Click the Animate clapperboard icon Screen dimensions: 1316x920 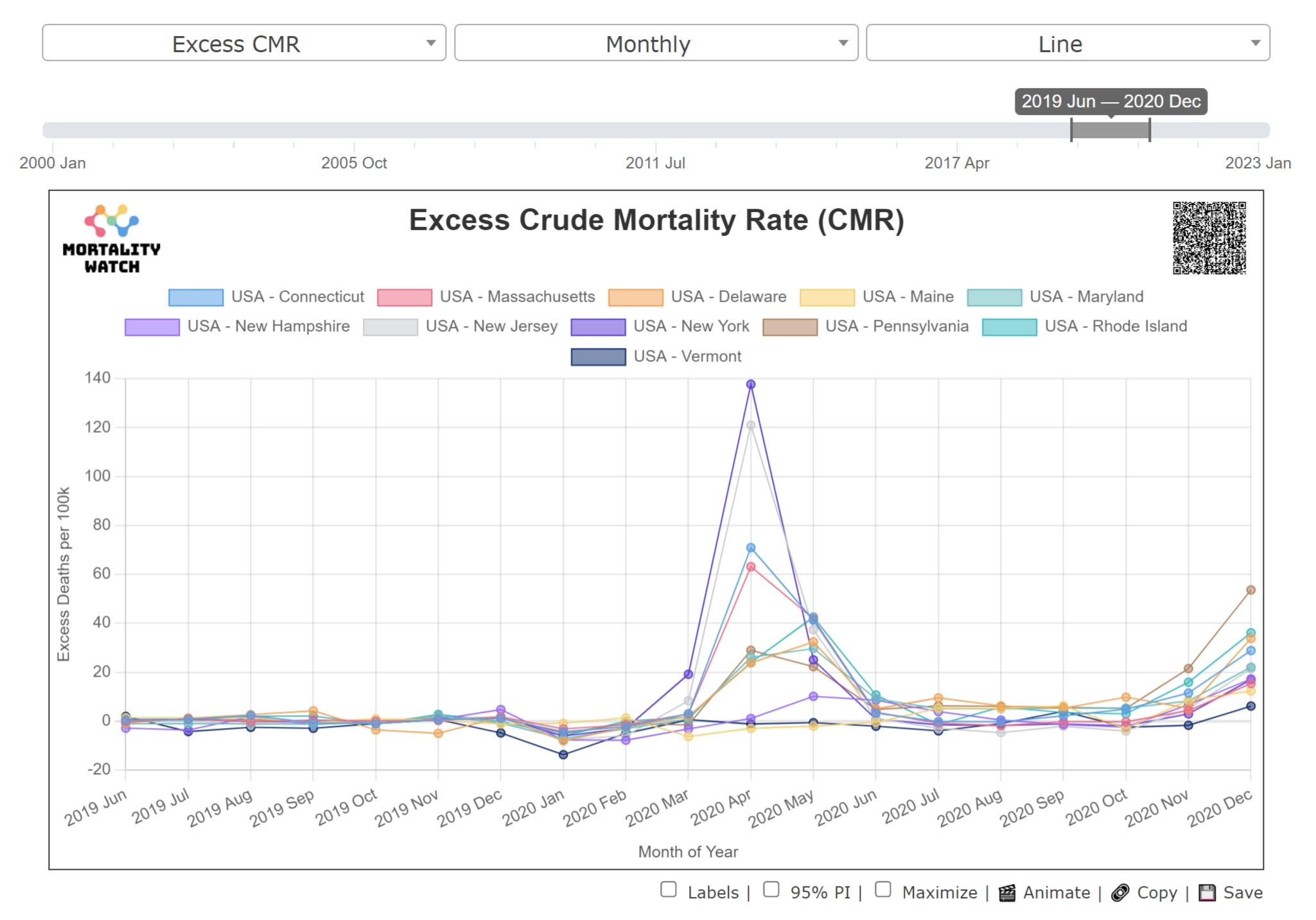click(1006, 893)
